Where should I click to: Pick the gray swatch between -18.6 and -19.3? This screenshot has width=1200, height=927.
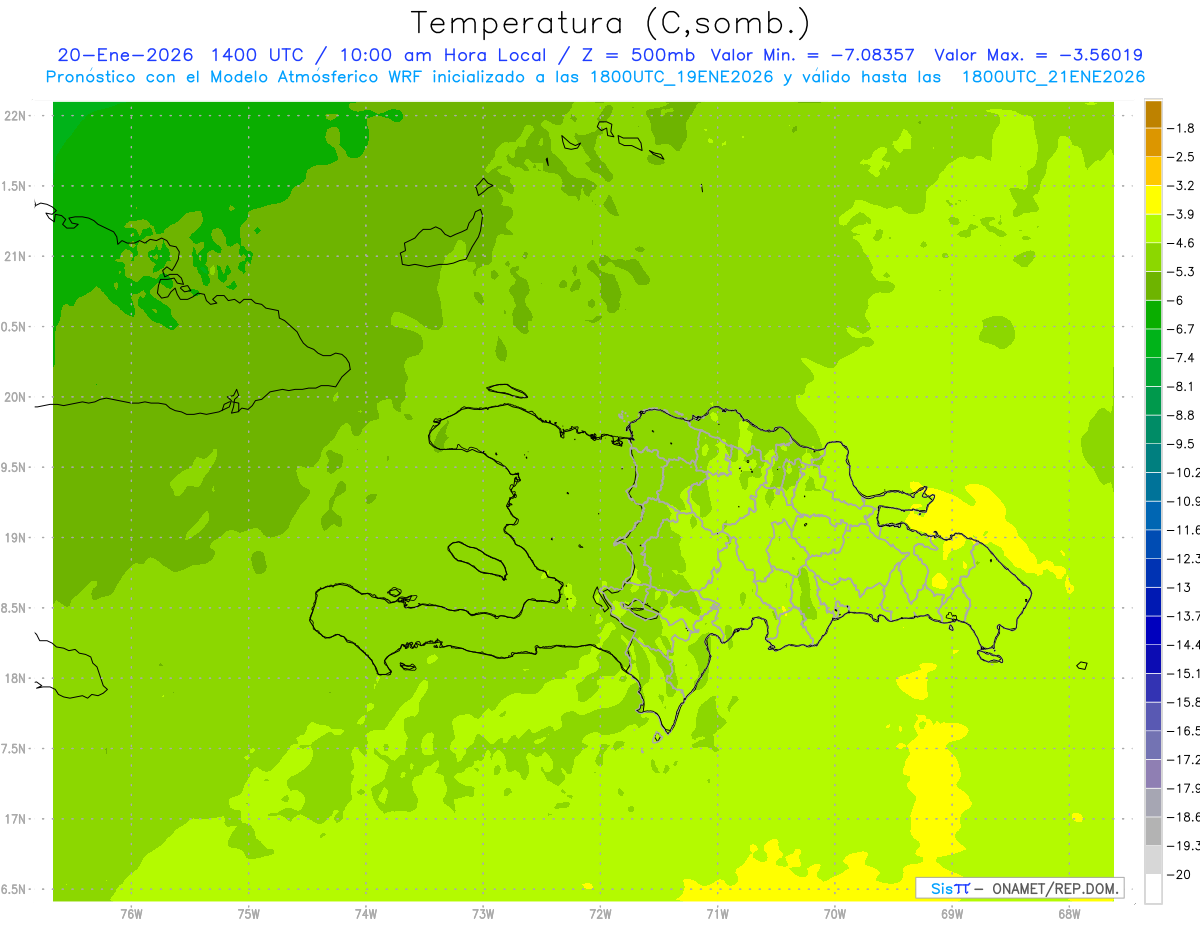pyautogui.click(x=1153, y=831)
